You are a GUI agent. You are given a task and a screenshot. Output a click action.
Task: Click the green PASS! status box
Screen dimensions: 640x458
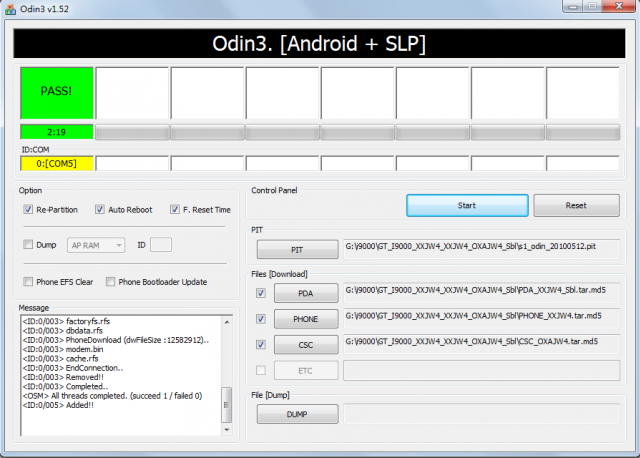click(x=57, y=93)
